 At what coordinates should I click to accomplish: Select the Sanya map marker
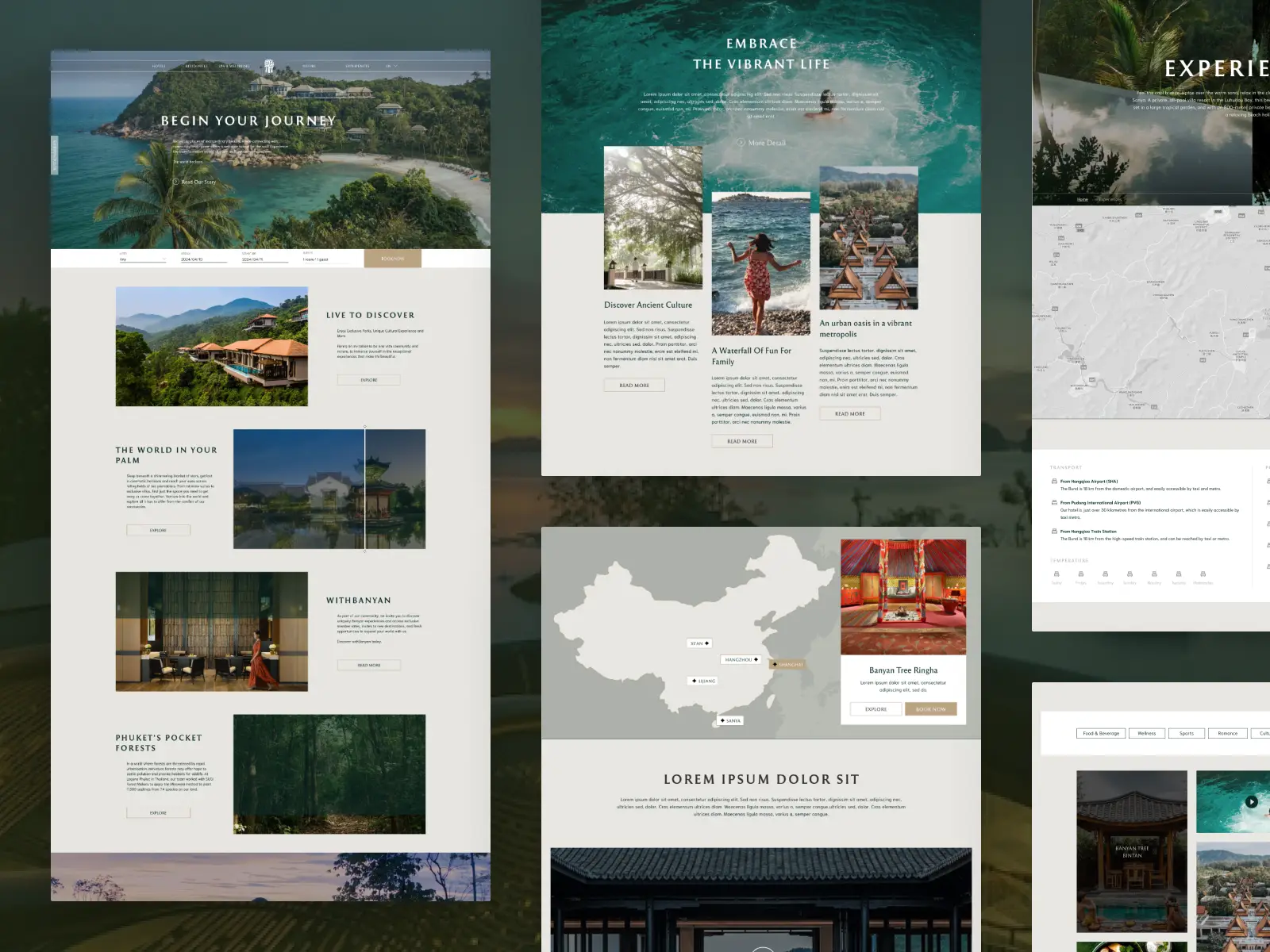point(729,720)
